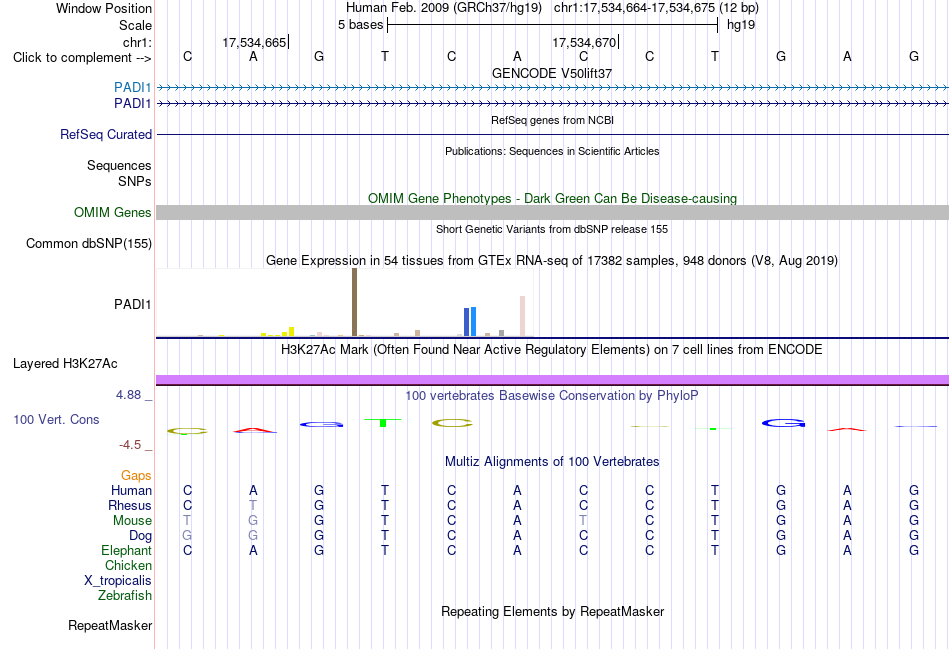
Task: Click the OMIM Gene Phenotypes green title
Action: pos(552,199)
